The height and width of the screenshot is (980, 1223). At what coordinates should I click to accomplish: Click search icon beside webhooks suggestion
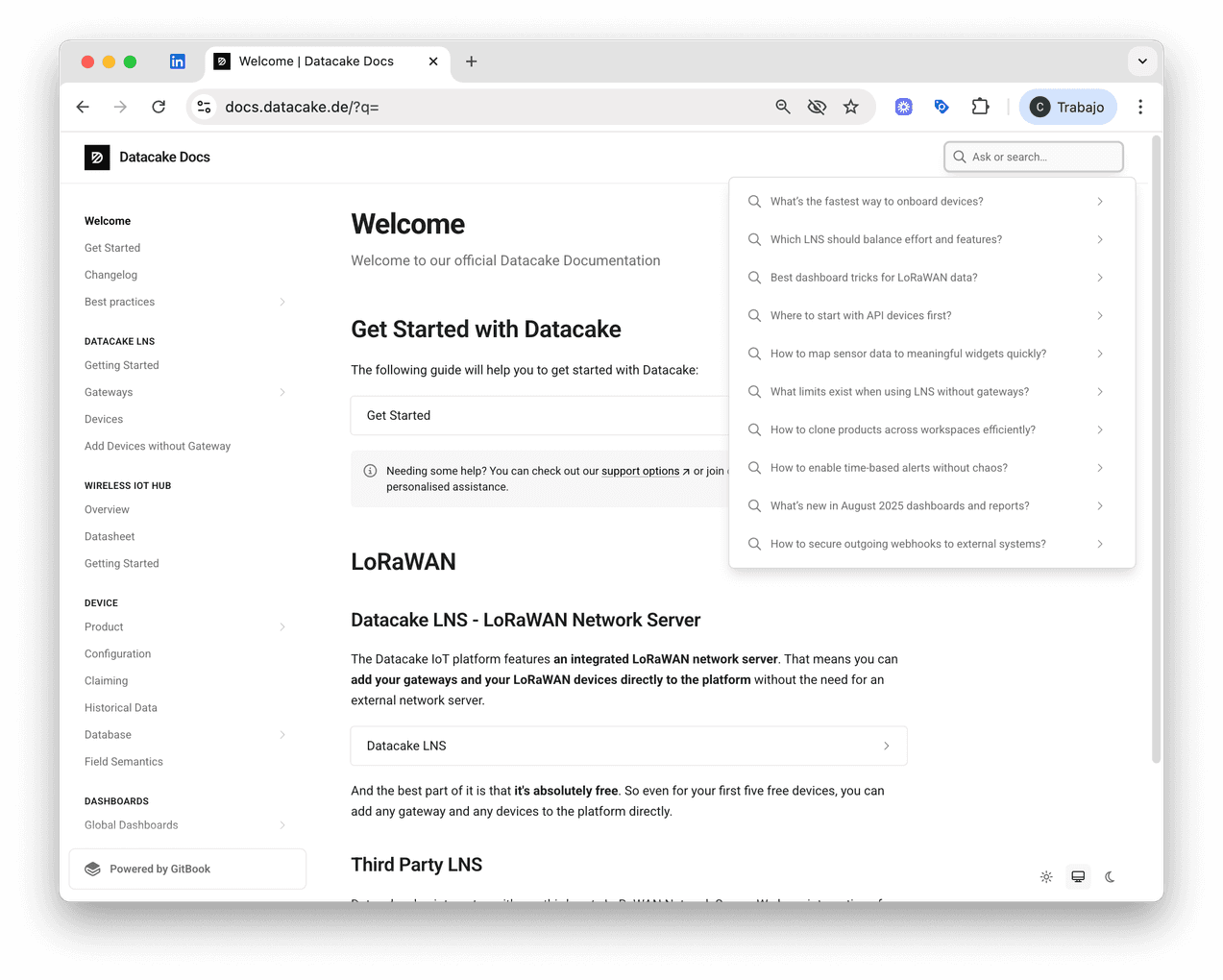754,544
